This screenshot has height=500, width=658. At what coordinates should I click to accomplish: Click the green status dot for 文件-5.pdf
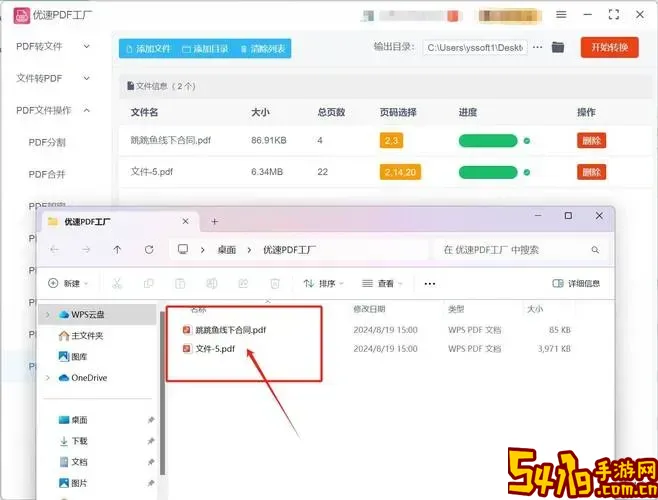pos(527,172)
